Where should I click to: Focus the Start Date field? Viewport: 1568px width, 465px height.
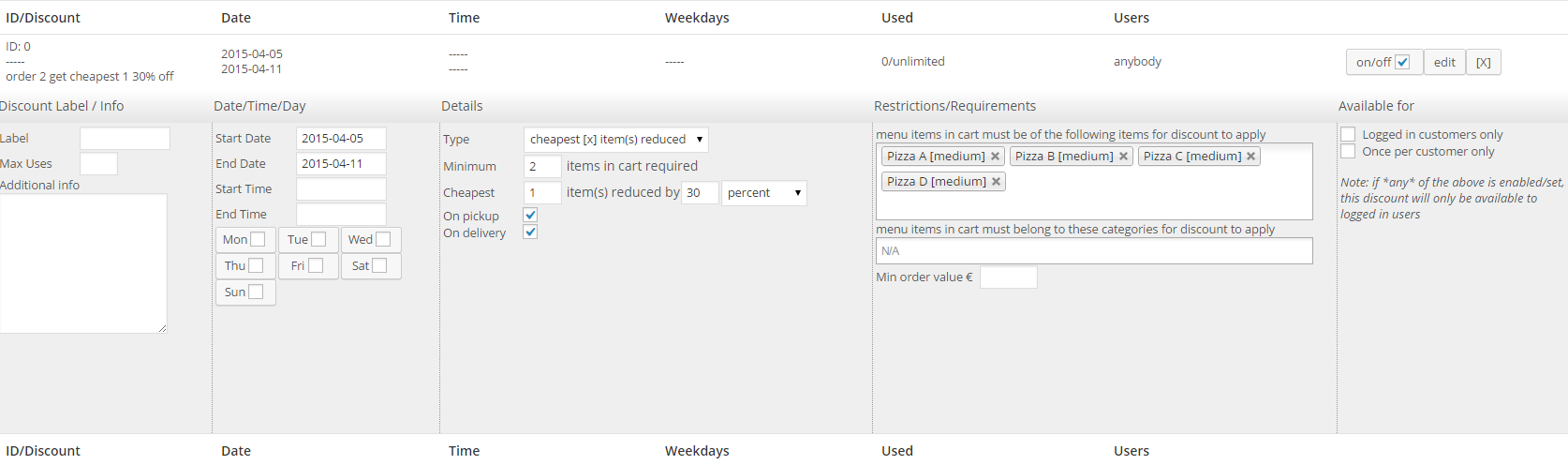point(341,139)
